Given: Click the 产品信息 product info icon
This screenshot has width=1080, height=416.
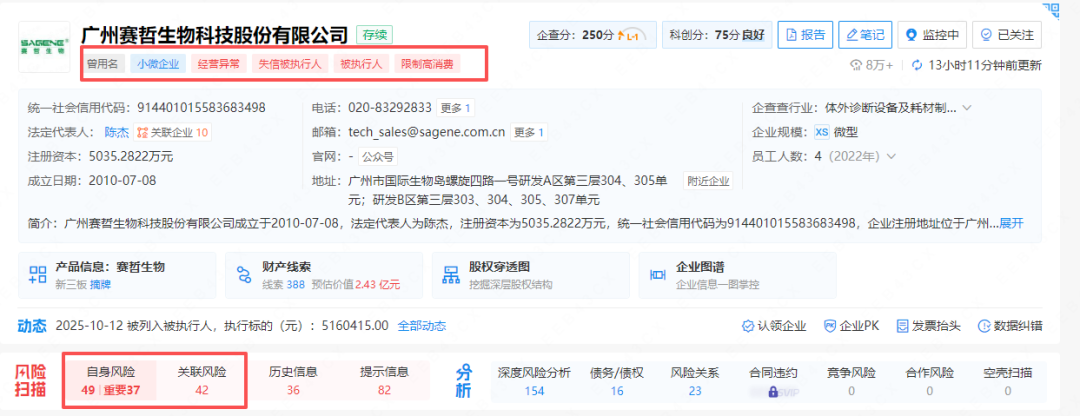Looking at the screenshot, I should pos(38,275).
